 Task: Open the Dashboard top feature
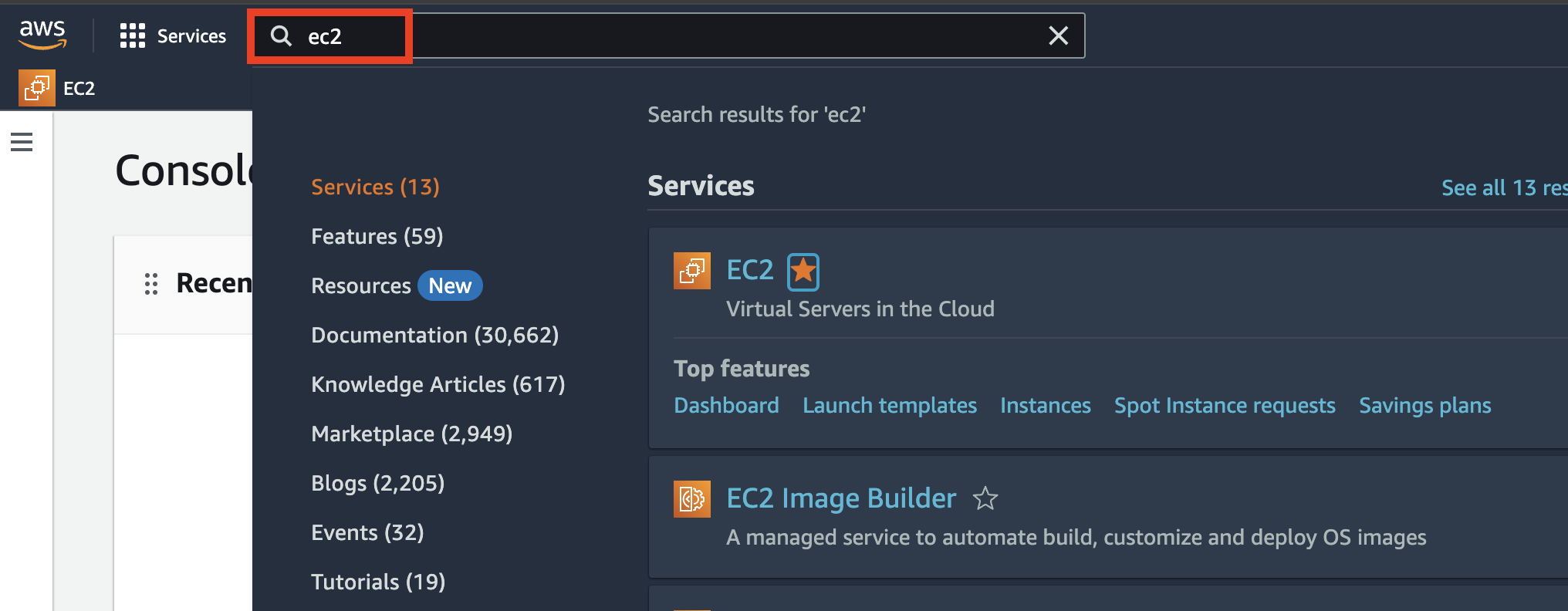pyautogui.click(x=726, y=406)
